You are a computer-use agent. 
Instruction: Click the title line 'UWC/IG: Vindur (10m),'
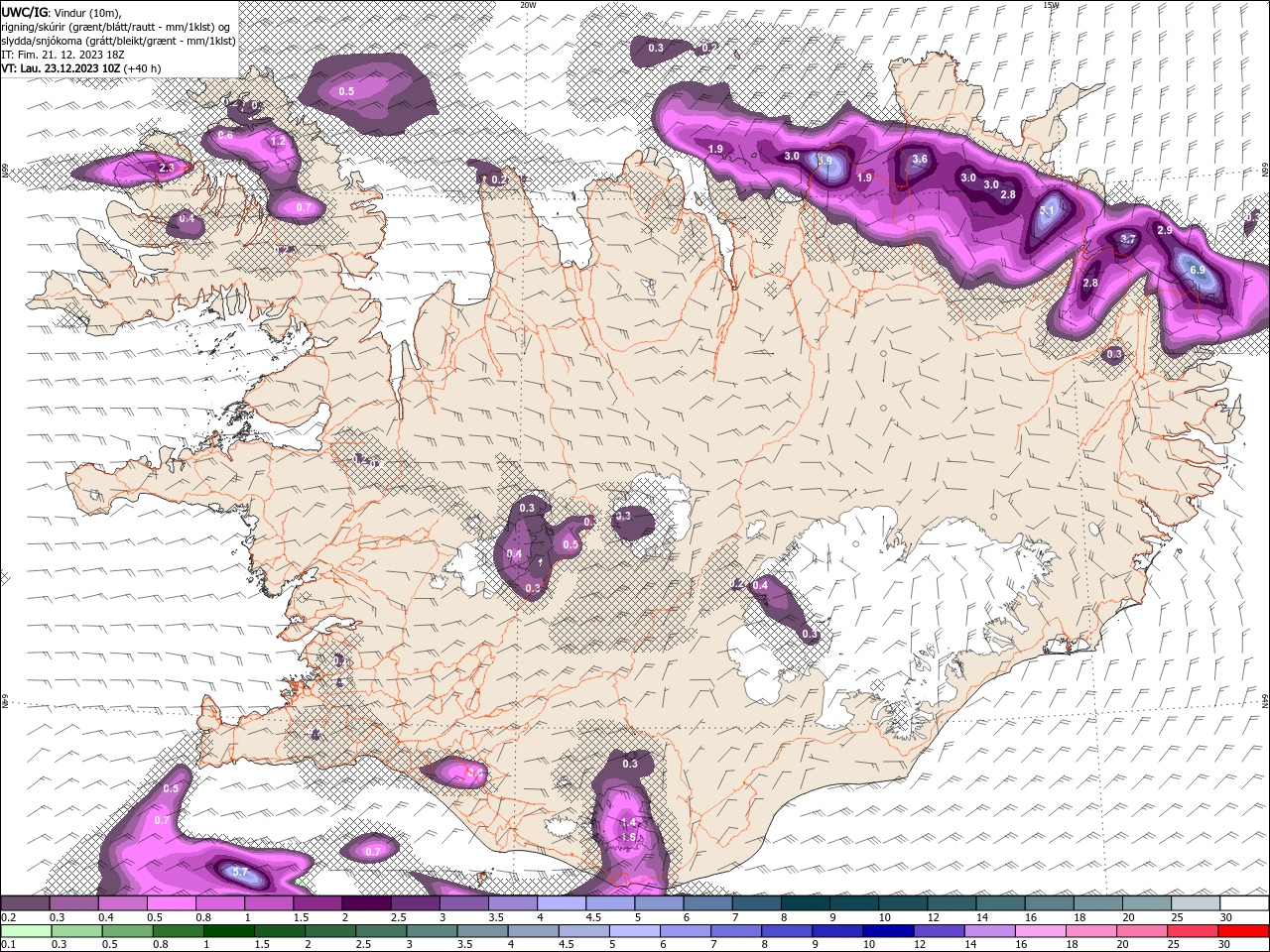coord(61,12)
